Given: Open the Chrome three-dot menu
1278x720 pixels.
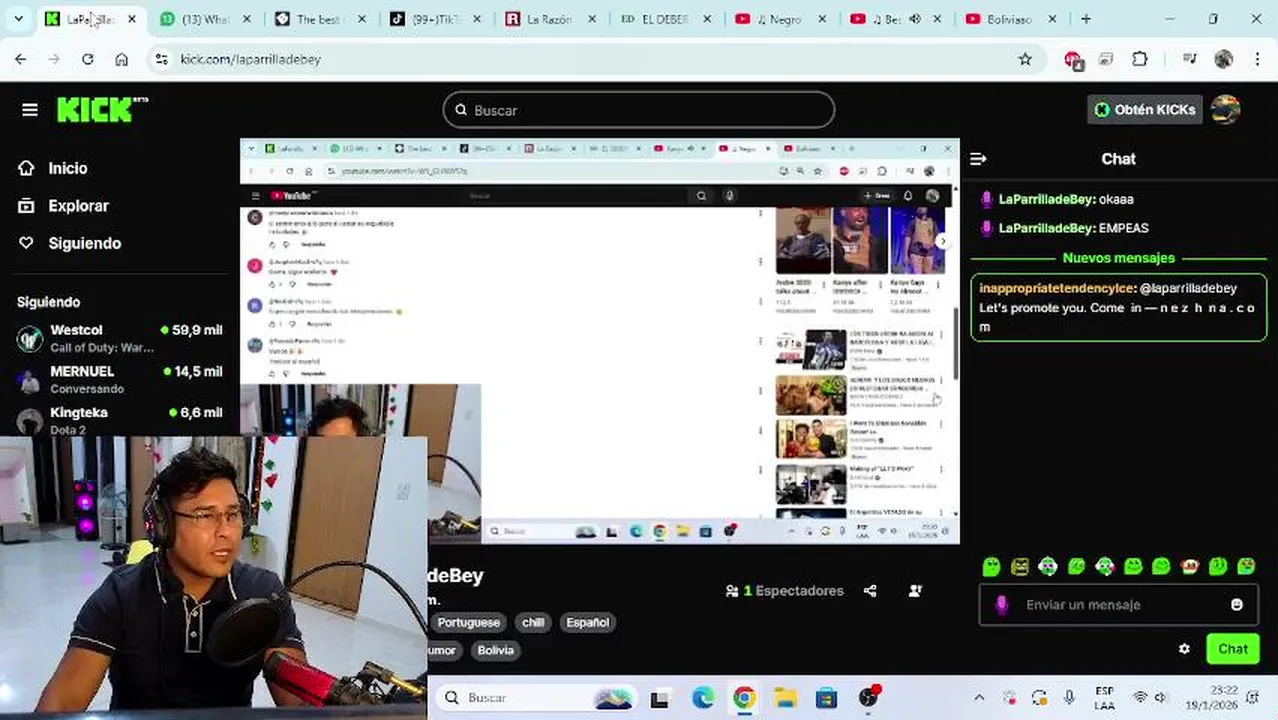Looking at the screenshot, I should click(1257, 59).
